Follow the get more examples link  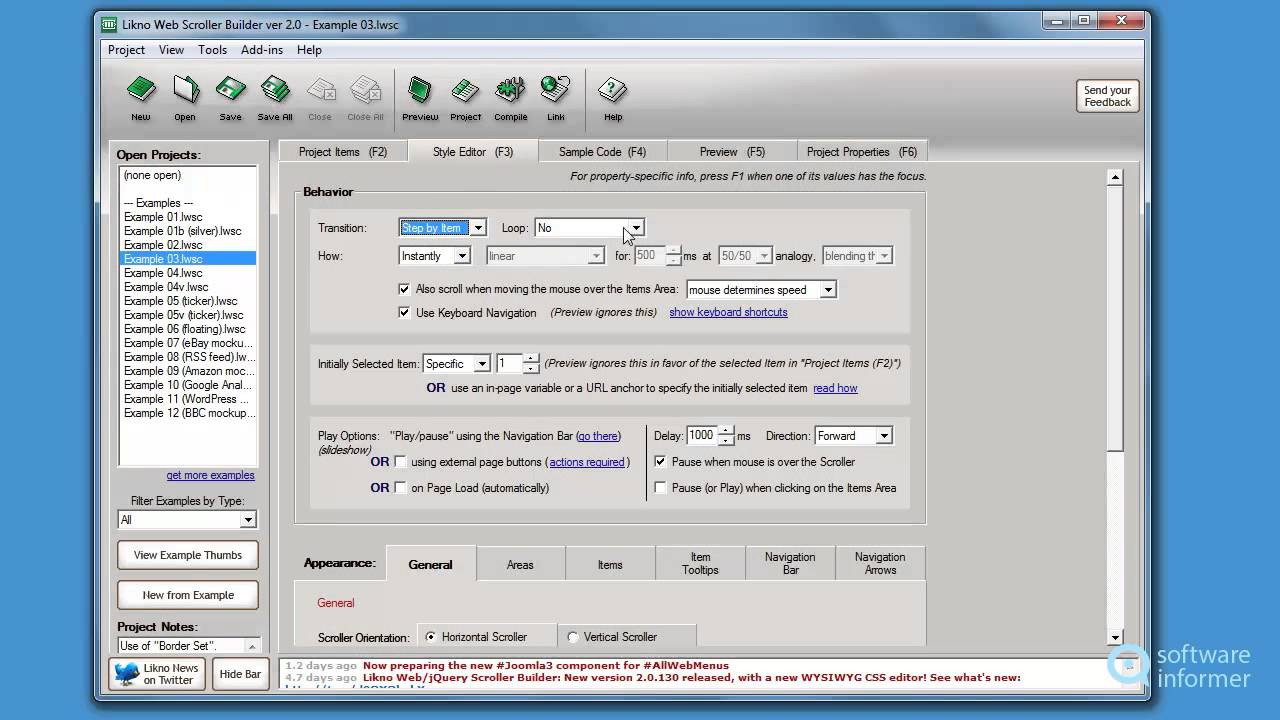210,475
